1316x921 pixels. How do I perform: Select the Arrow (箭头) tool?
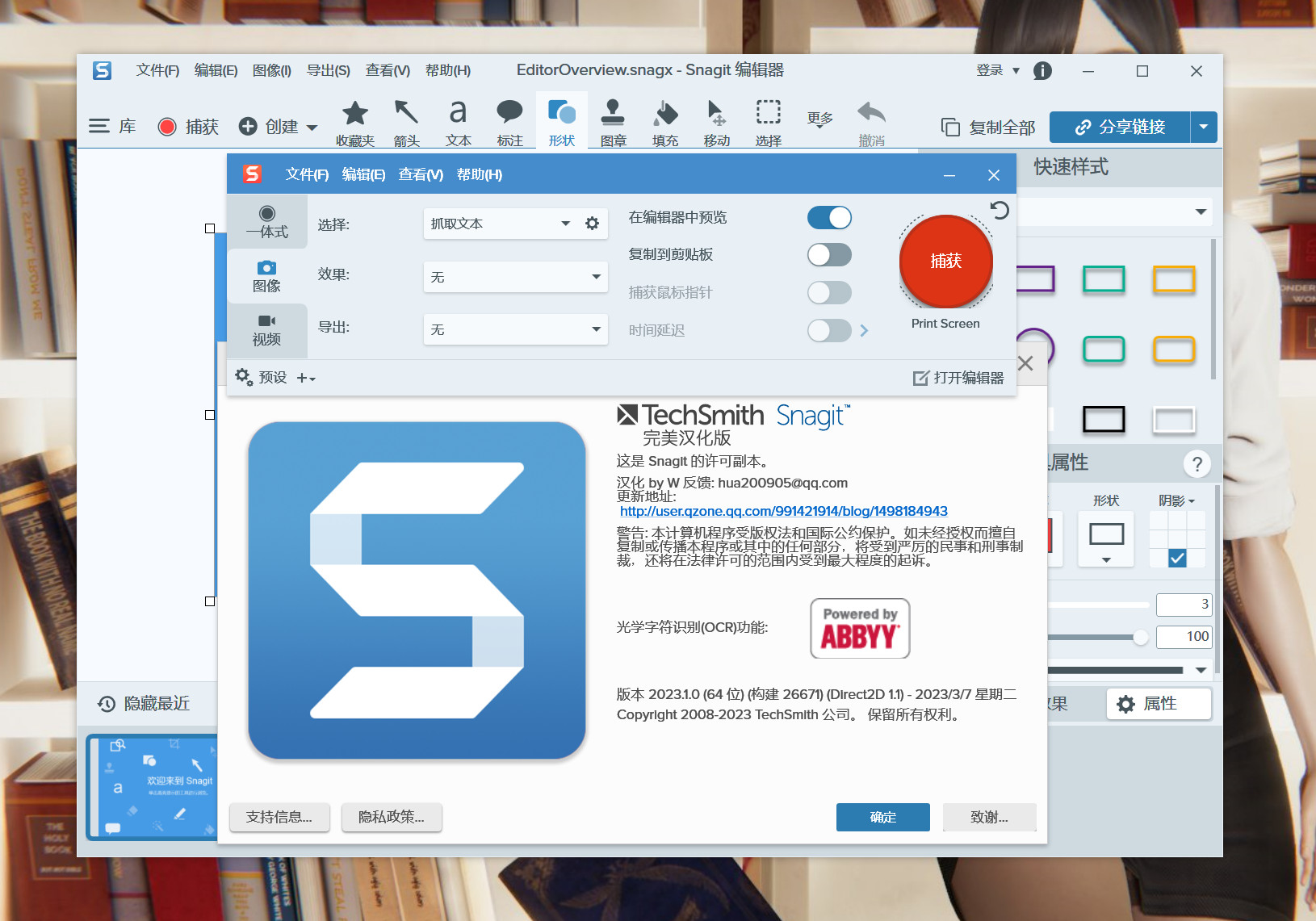(406, 123)
